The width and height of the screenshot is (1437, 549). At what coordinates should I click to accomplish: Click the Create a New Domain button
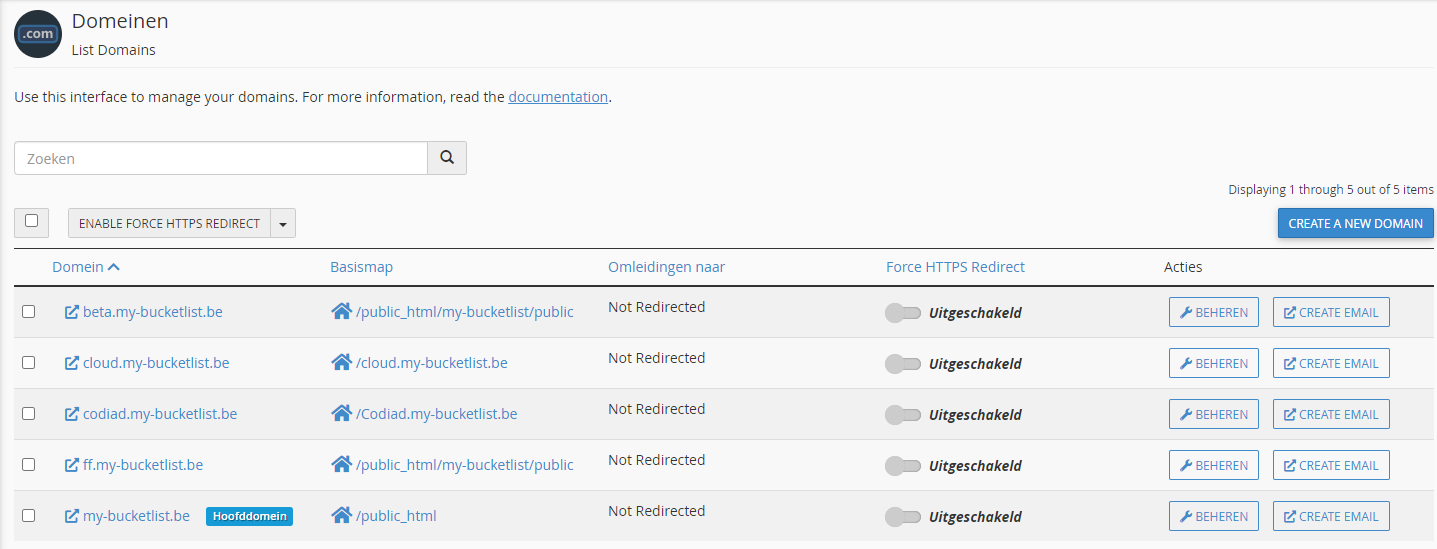1355,223
